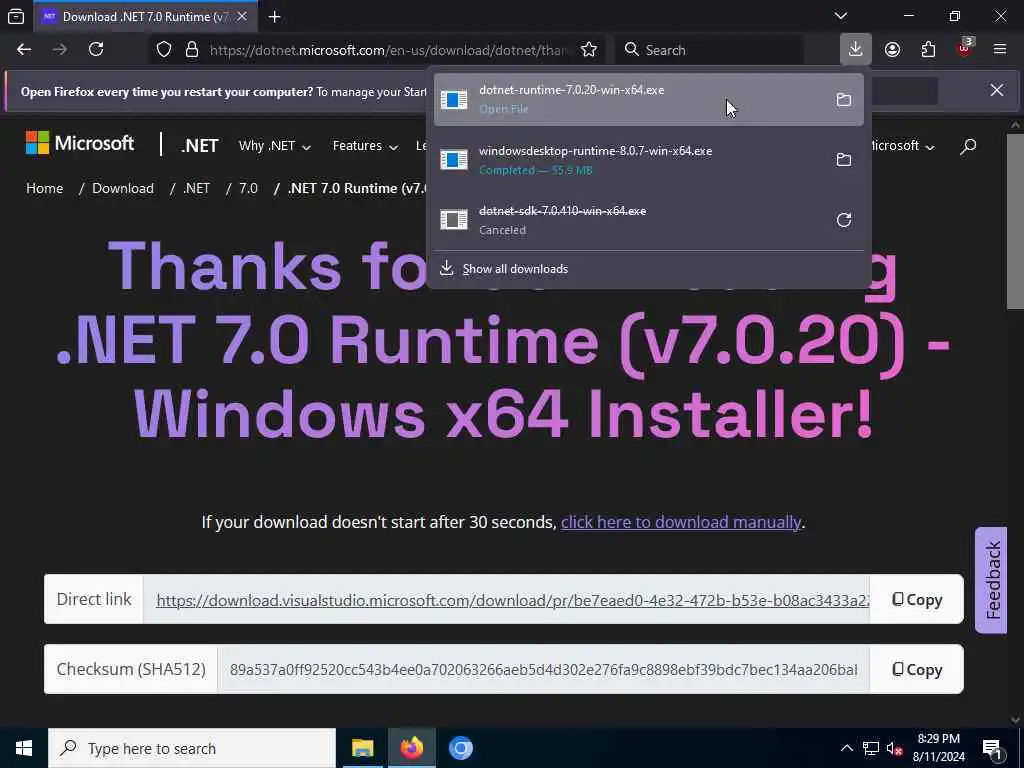This screenshot has width=1024, height=768.
Task: Go back to the previous page
Action: click(x=24, y=50)
